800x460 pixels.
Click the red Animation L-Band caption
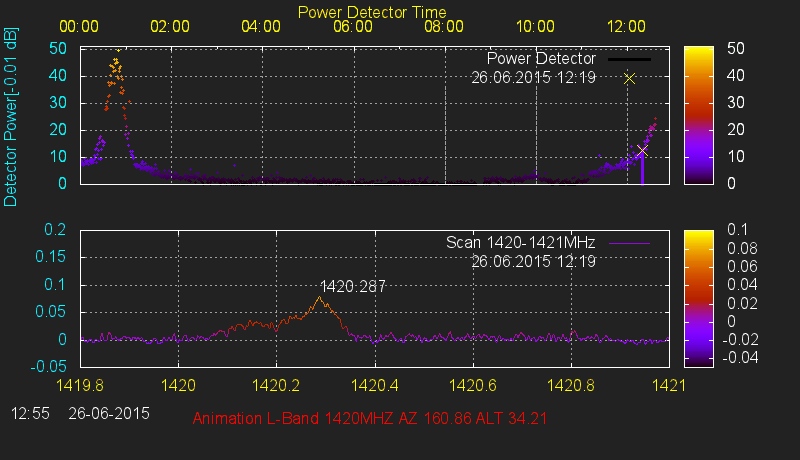[370, 419]
